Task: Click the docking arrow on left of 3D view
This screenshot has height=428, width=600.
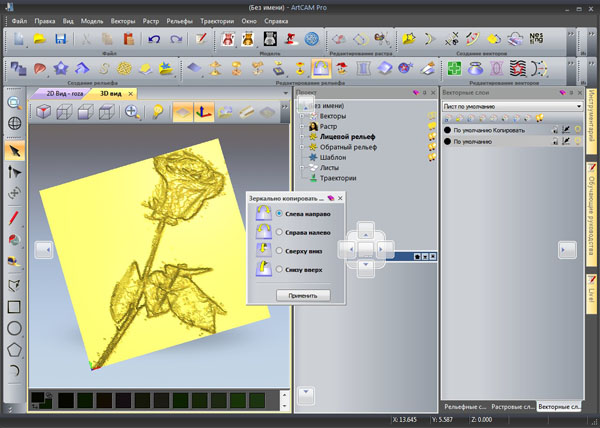Action: pyautogui.click(x=44, y=250)
